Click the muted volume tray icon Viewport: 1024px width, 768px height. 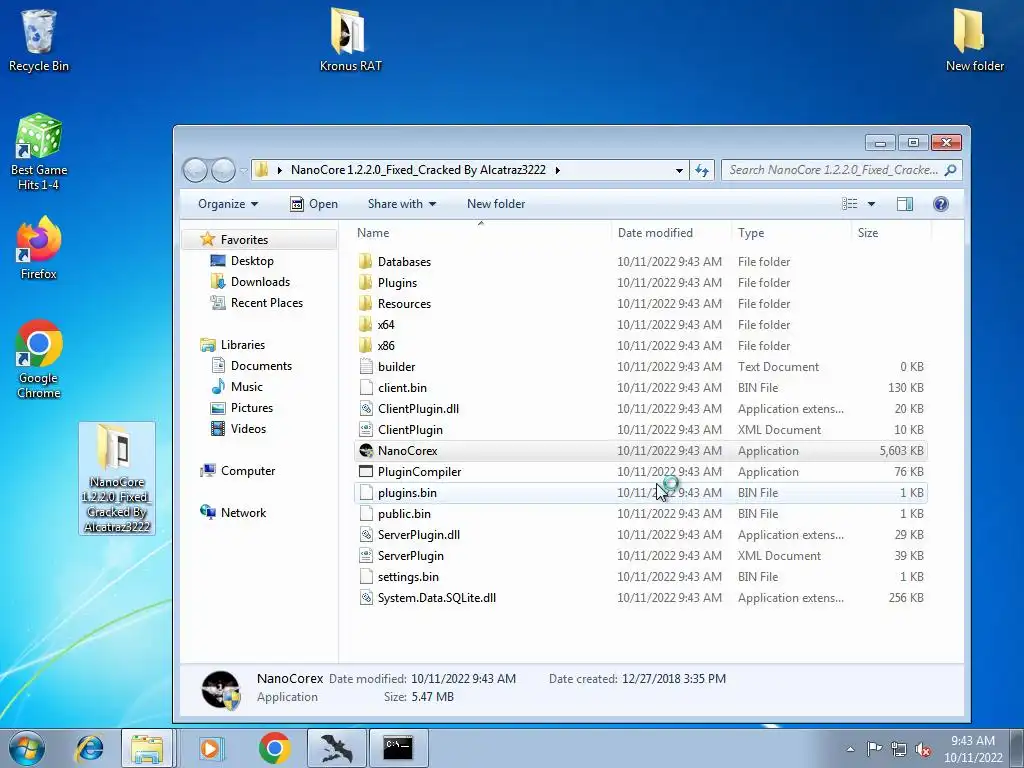point(923,749)
